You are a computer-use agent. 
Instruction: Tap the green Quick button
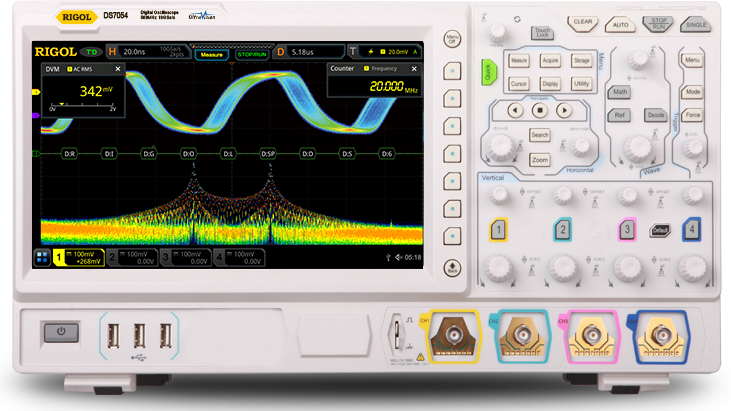click(488, 72)
